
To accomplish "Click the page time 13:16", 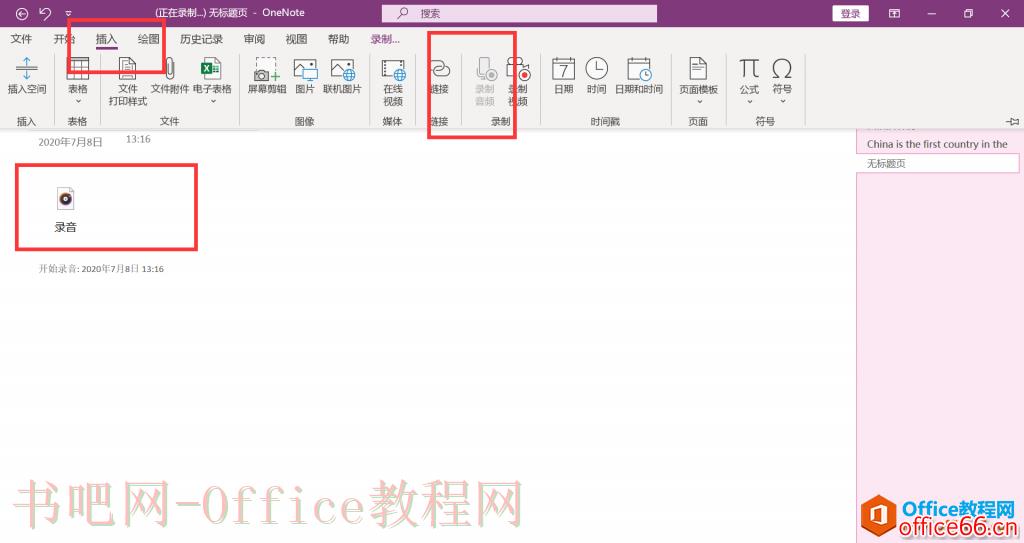I will tap(138, 139).
